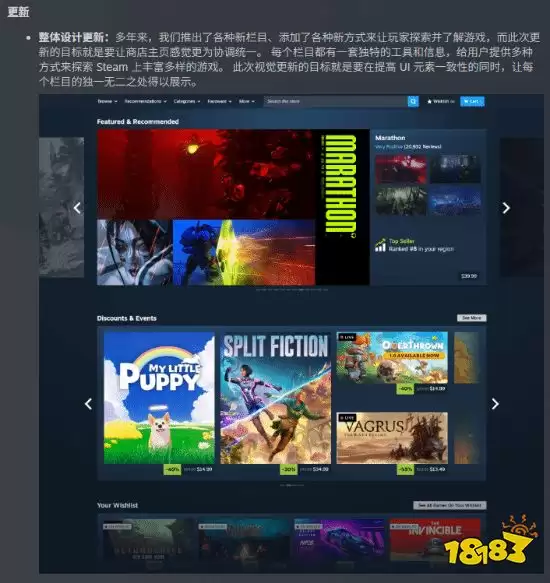Click Overthrown discount badge
Image resolution: width=550 pixels, height=583 pixels.
click(405, 389)
